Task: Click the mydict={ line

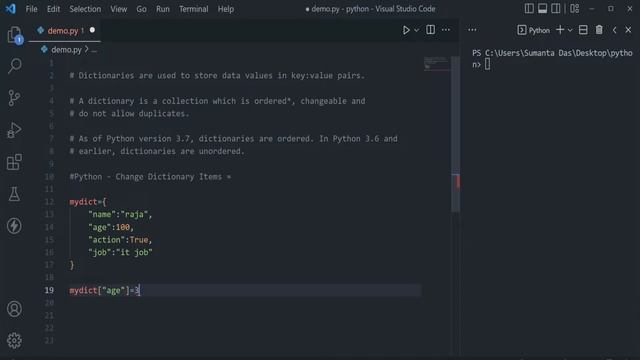Action: [88, 202]
